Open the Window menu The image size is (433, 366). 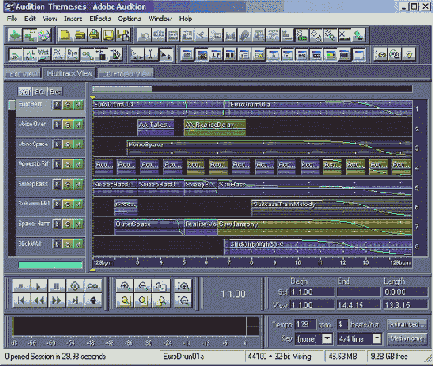tap(160, 19)
